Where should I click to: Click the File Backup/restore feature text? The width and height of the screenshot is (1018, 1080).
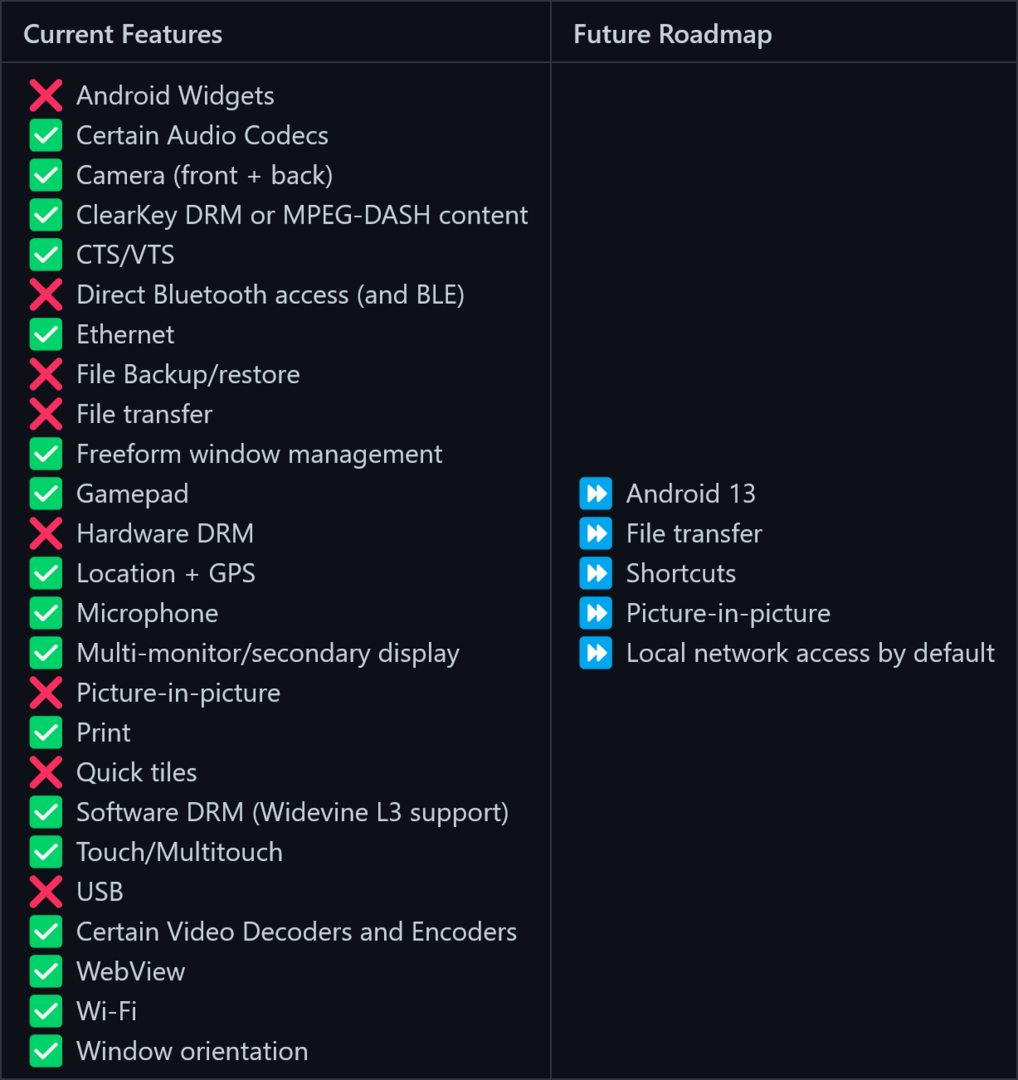click(x=188, y=375)
